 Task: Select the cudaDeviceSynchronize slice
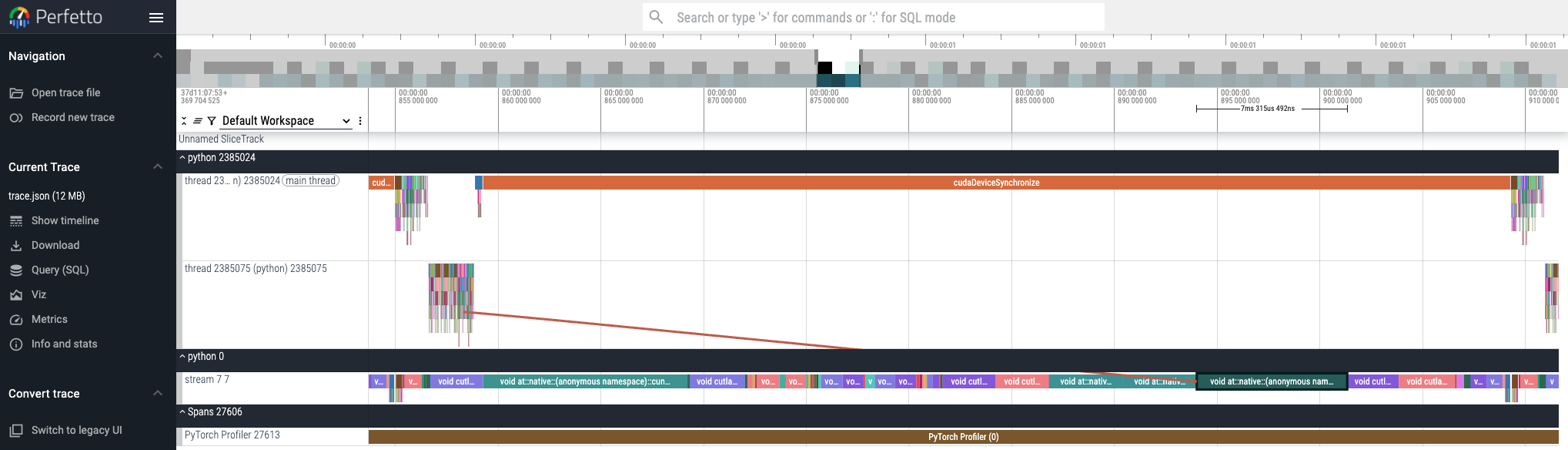996,183
